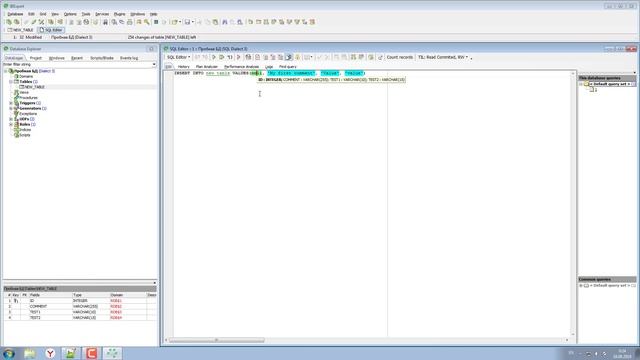Viewport: 640px width, 360px height.
Task: Open the Recent tab in Database Explorer
Action: 77,58
